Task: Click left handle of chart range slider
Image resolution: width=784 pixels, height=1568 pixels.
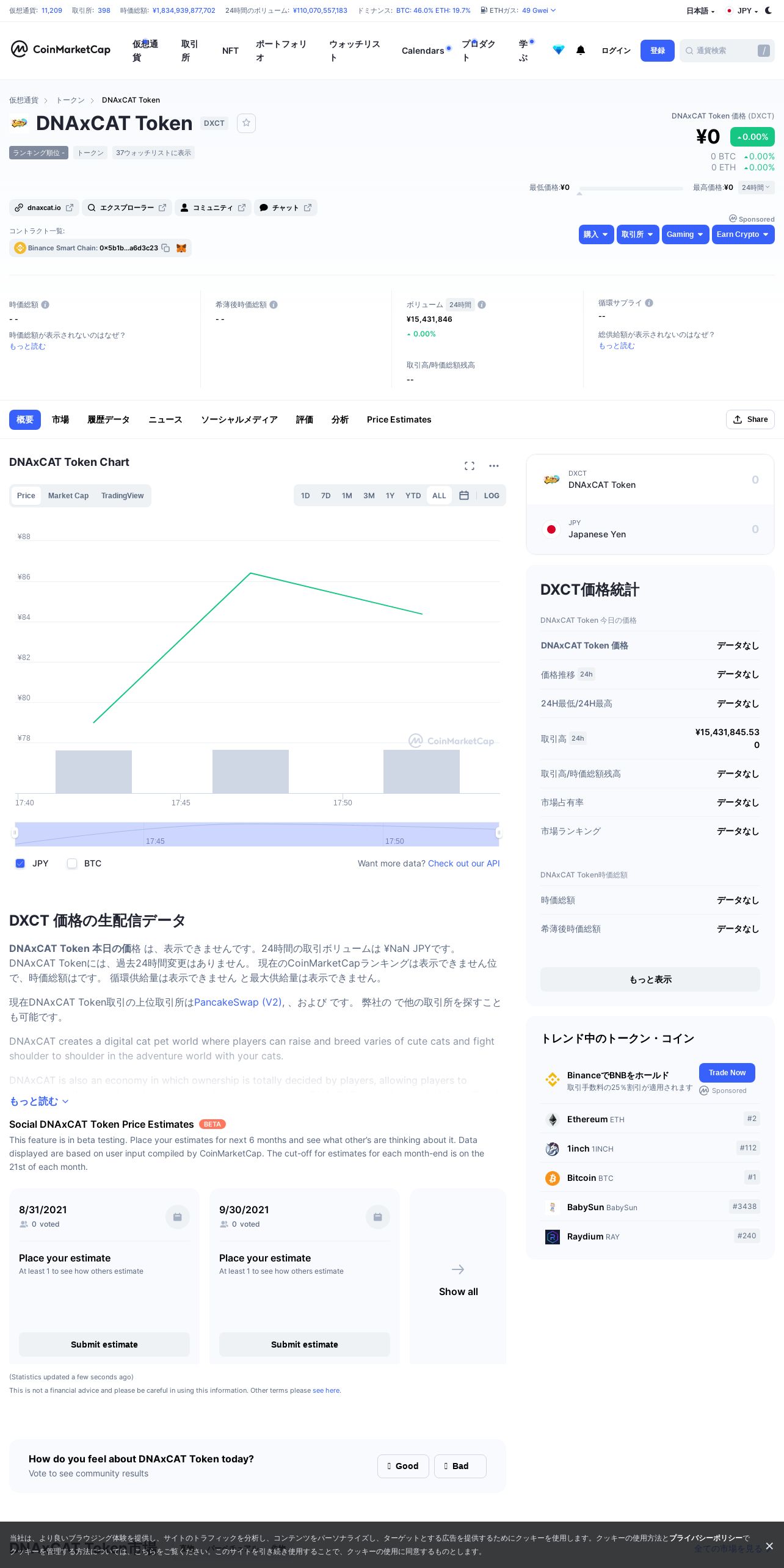Action: coord(15,832)
